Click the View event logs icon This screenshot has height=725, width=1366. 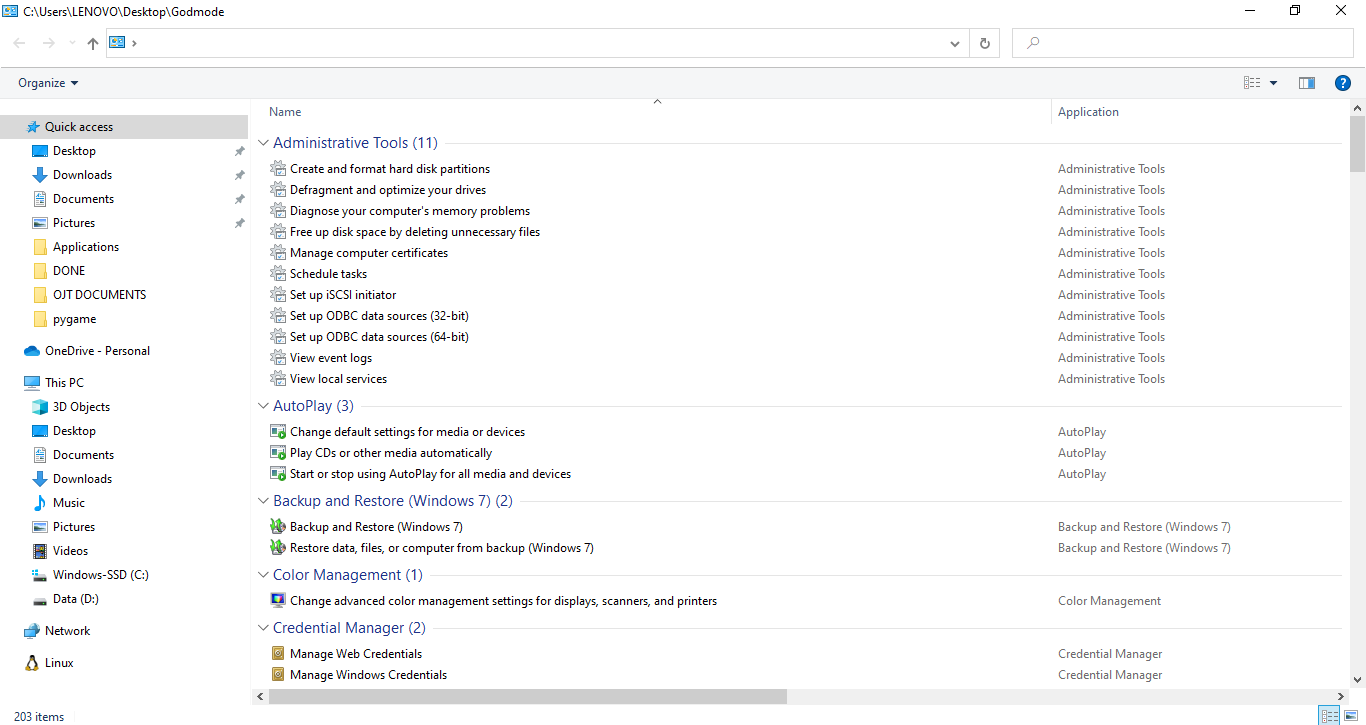pyautogui.click(x=278, y=358)
